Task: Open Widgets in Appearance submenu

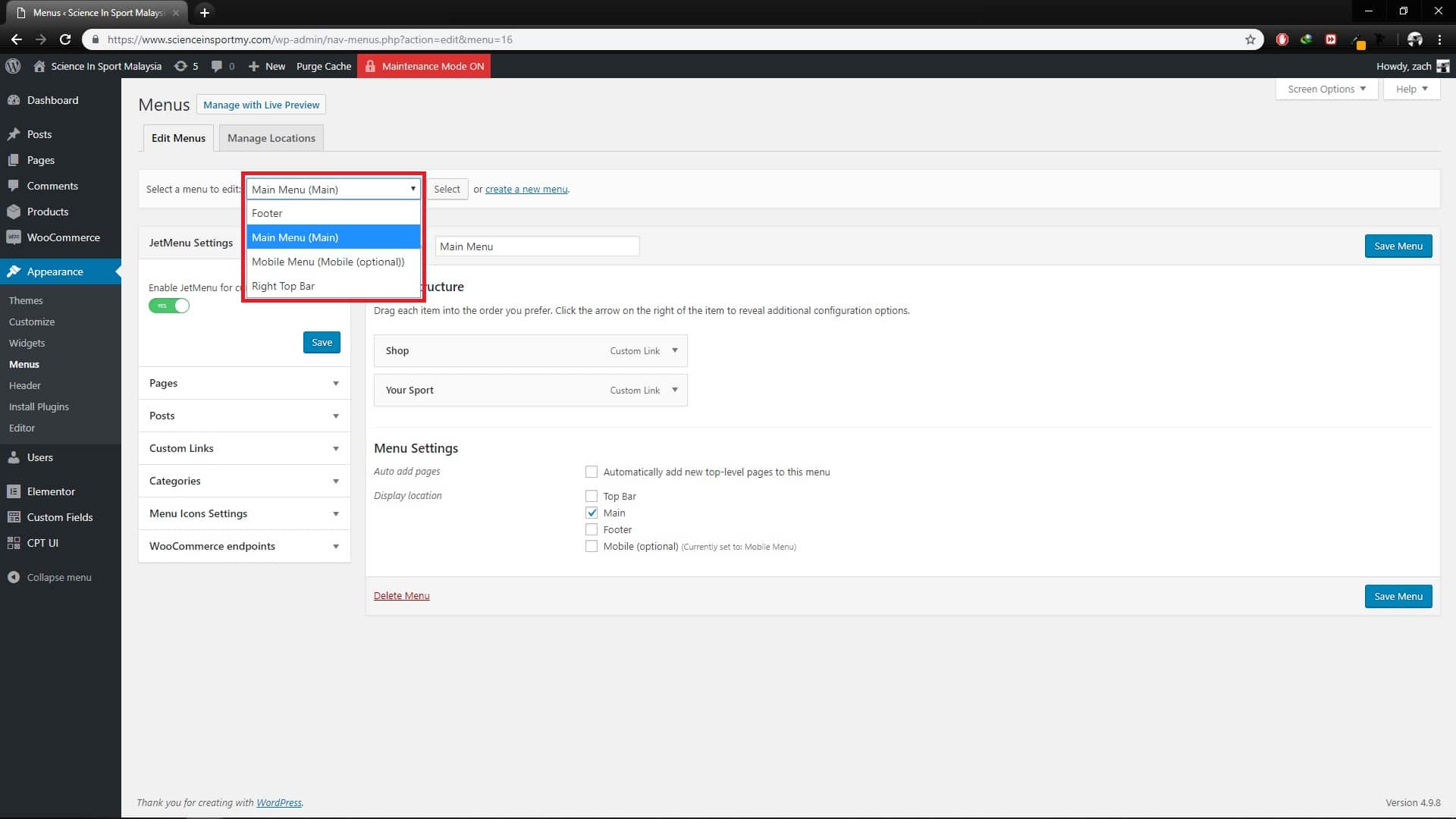Action: coord(27,343)
